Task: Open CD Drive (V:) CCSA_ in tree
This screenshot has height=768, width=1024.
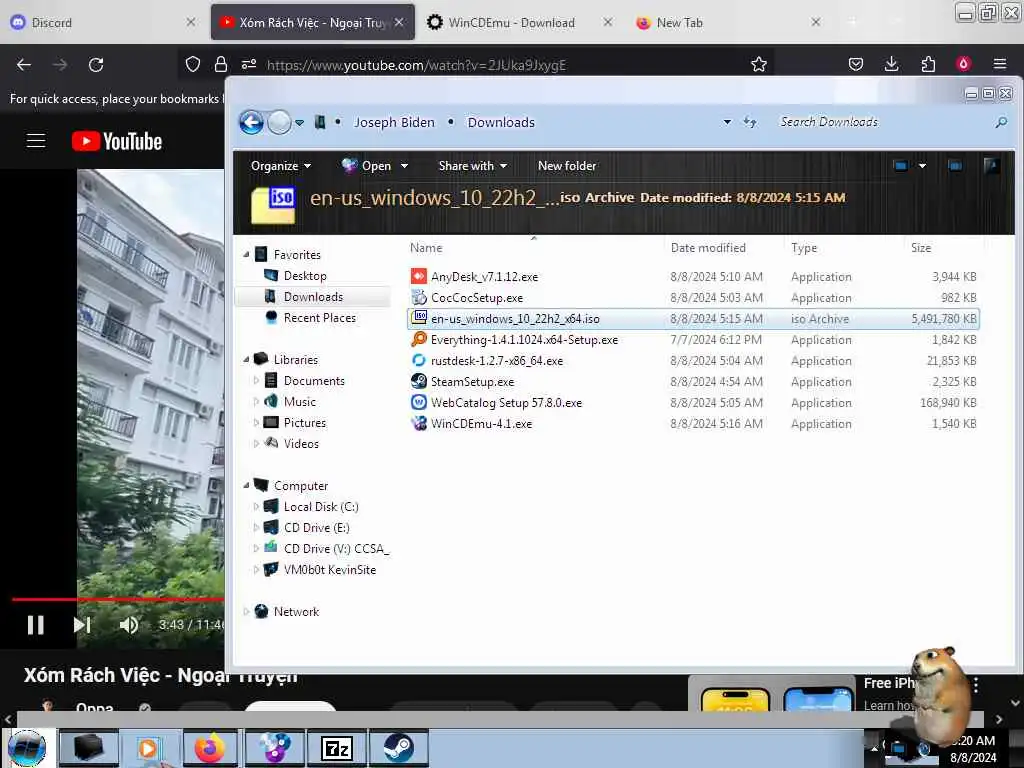Action: 336,549
